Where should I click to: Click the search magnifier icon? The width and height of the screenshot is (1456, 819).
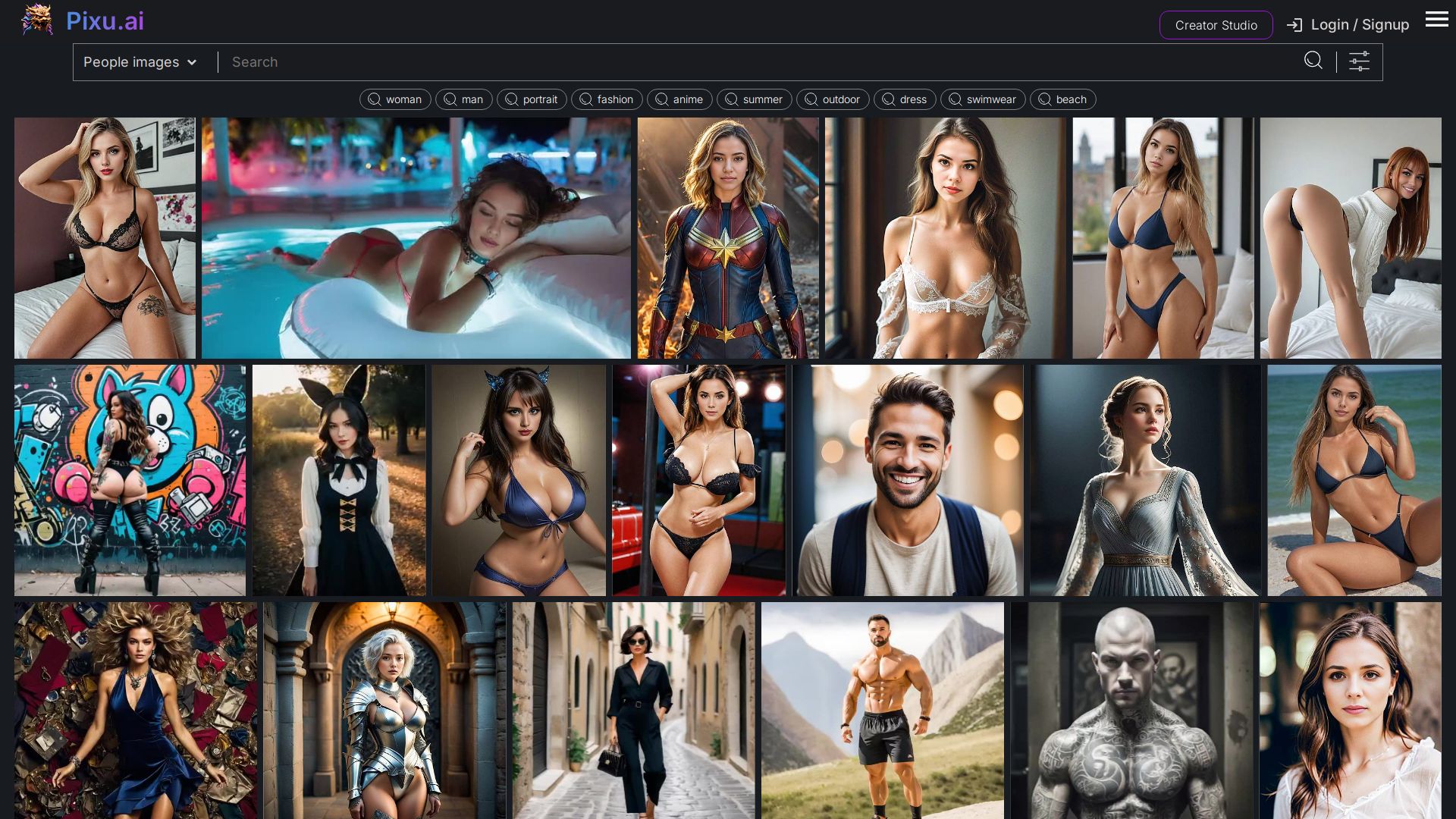pos(1313,61)
